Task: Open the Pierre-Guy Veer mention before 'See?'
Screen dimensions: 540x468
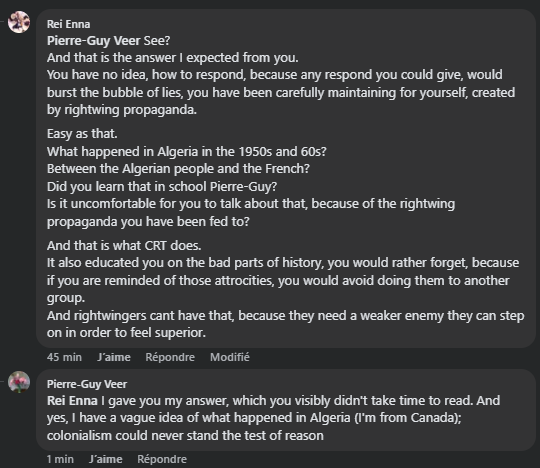Action: click(x=94, y=41)
